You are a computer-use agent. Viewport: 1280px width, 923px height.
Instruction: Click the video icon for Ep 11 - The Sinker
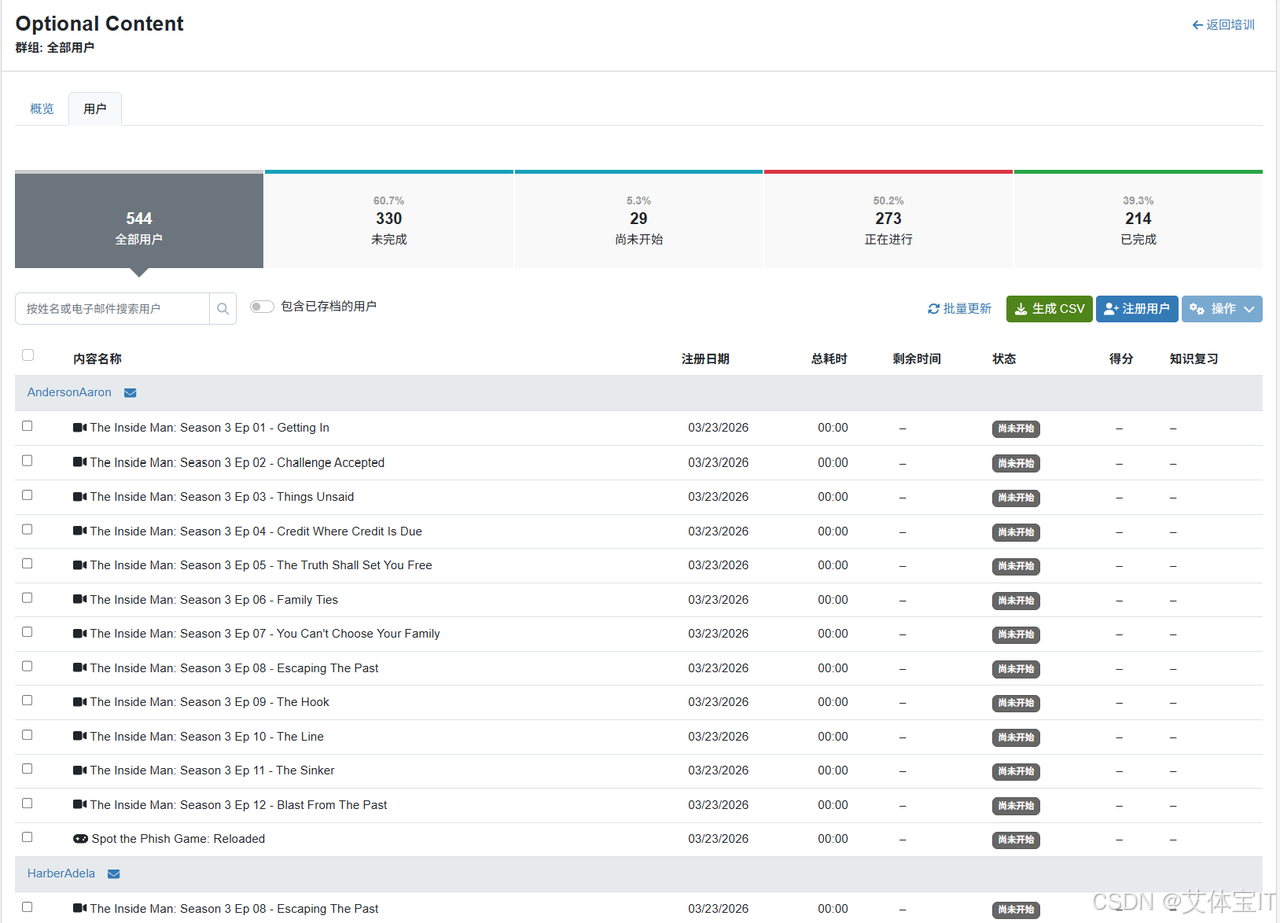tap(80, 771)
